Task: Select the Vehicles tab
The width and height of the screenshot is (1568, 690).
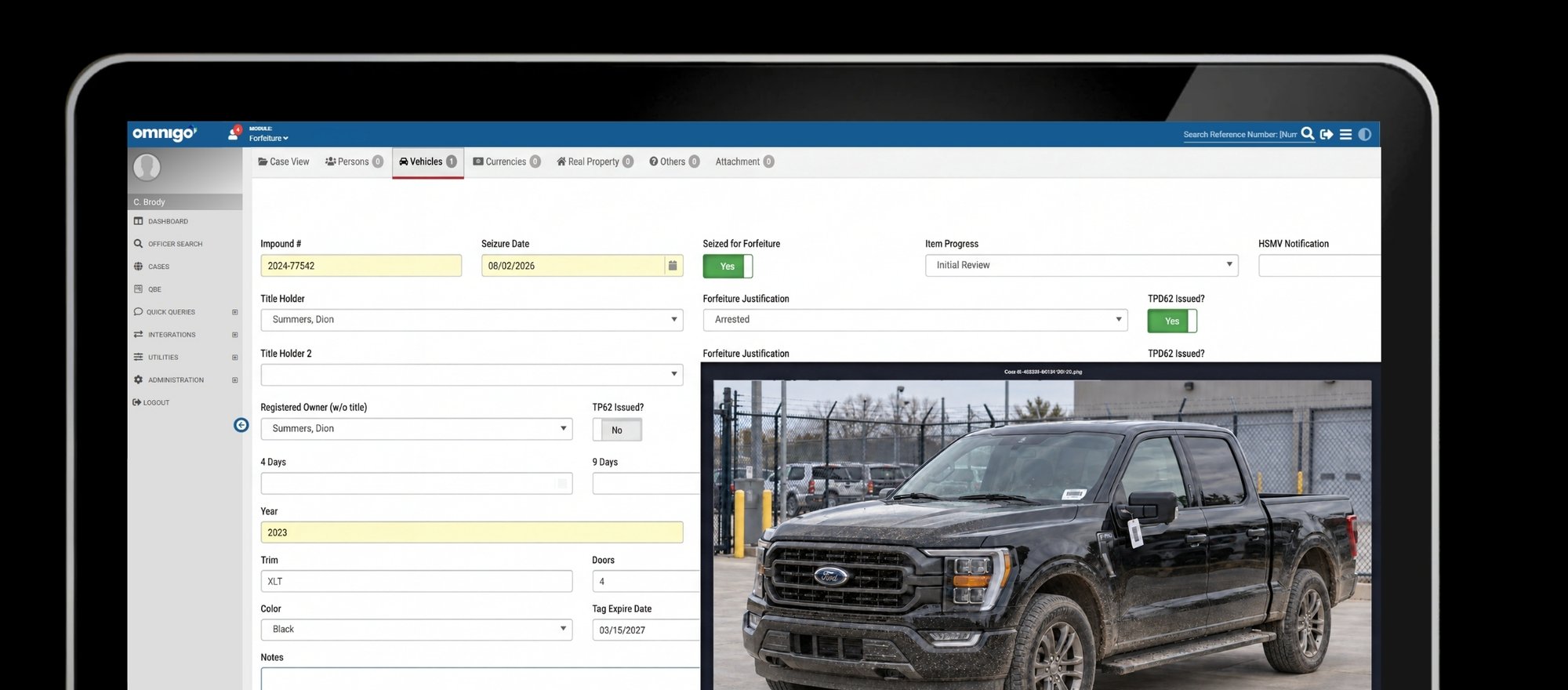Action: pyautogui.click(x=428, y=162)
